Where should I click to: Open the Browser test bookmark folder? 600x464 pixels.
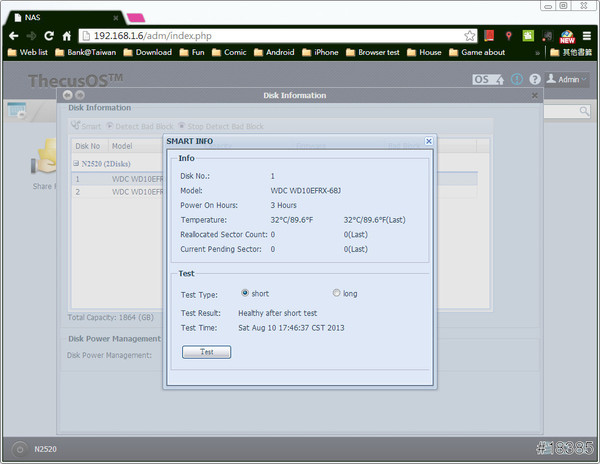point(378,52)
